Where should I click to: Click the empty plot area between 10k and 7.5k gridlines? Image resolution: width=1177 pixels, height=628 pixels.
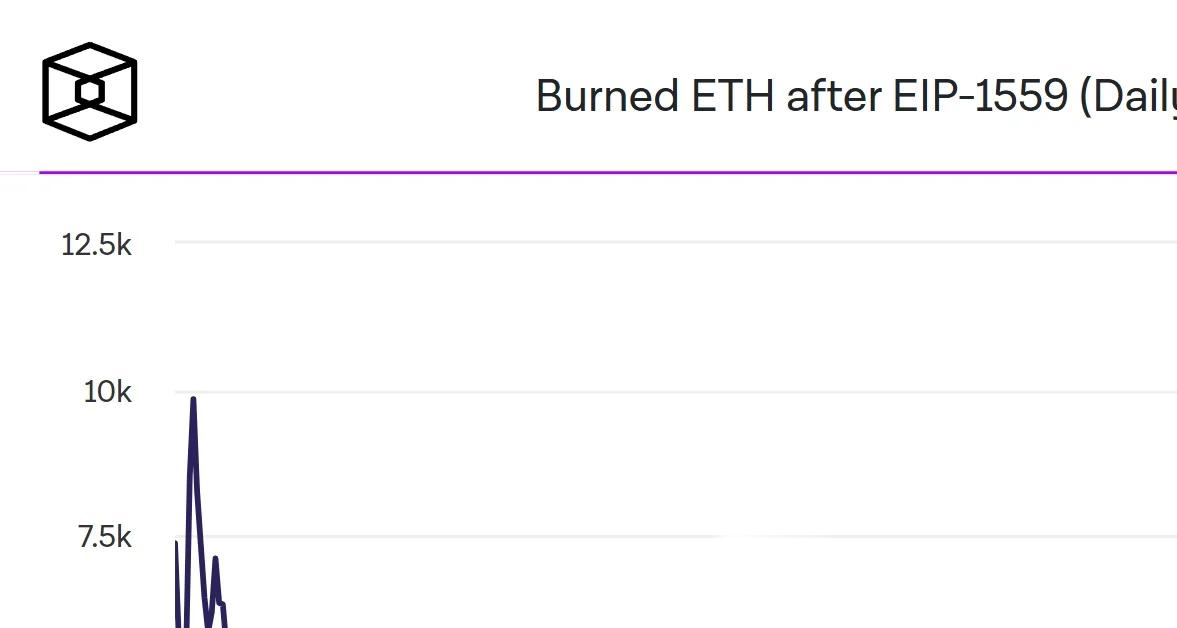coord(650,465)
